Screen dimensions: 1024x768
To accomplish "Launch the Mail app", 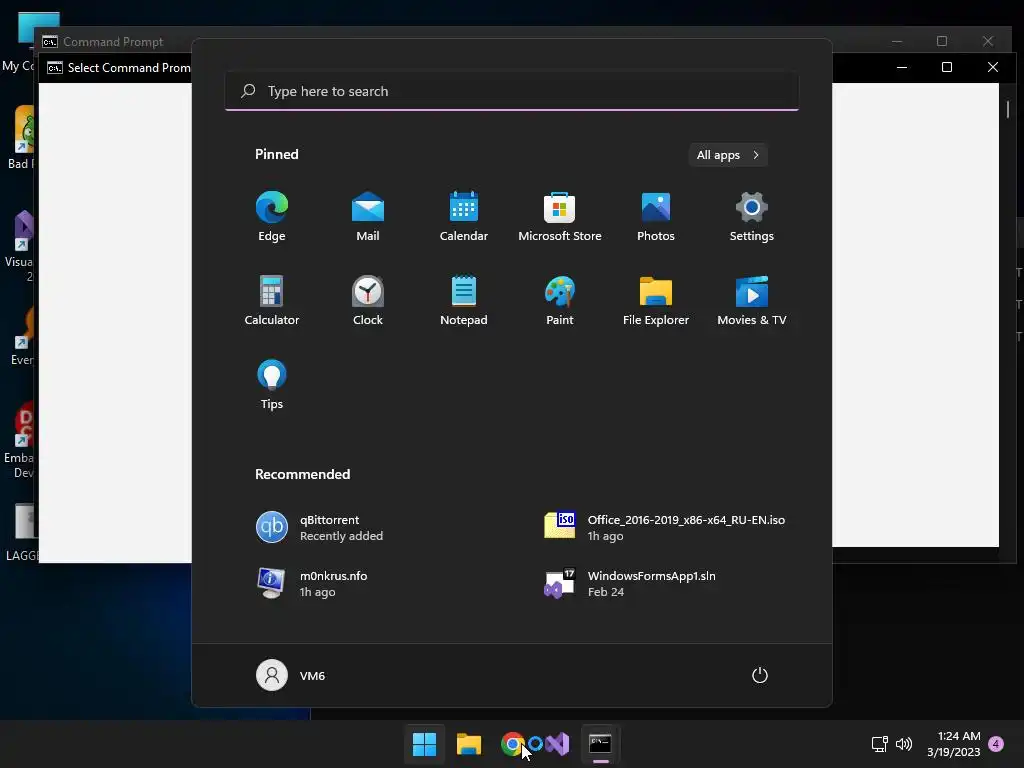I will [x=368, y=217].
